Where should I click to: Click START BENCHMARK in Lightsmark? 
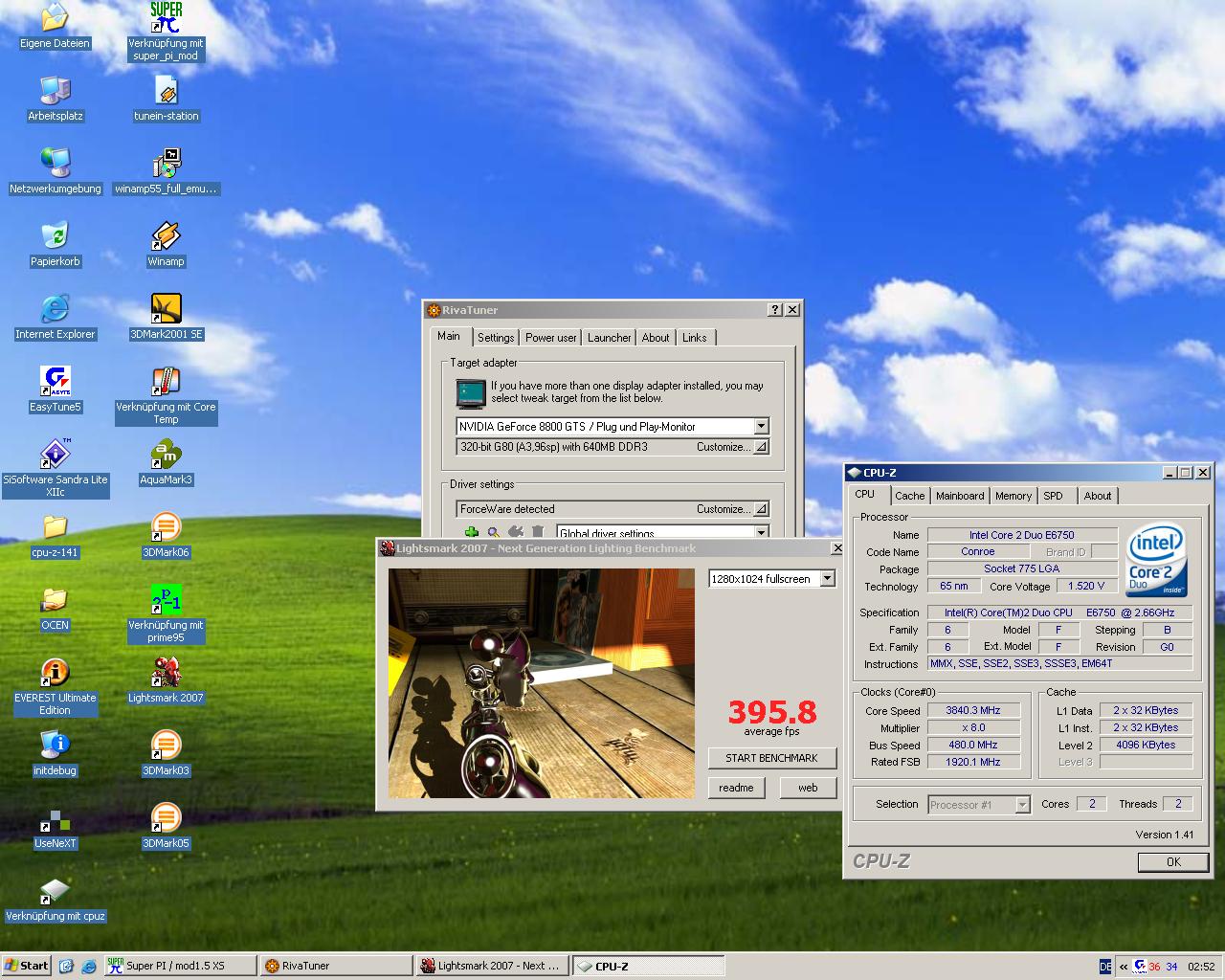tap(772, 758)
